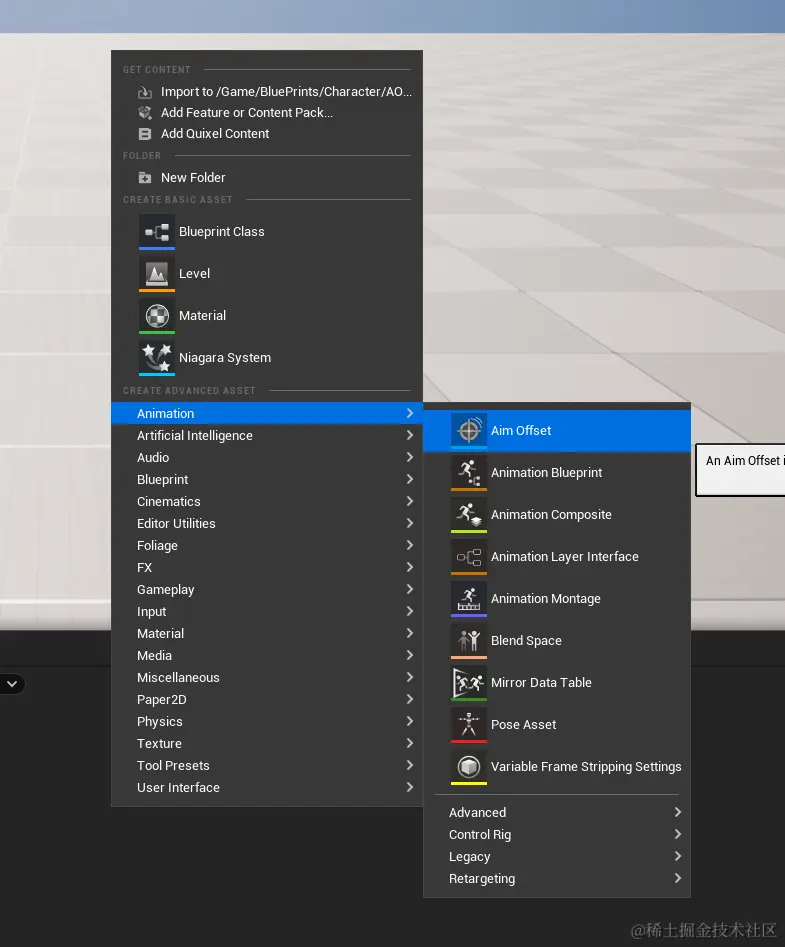The height and width of the screenshot is (947, 785).
Task: Choose Blend Space label
Action: click(x=526, y=641)
